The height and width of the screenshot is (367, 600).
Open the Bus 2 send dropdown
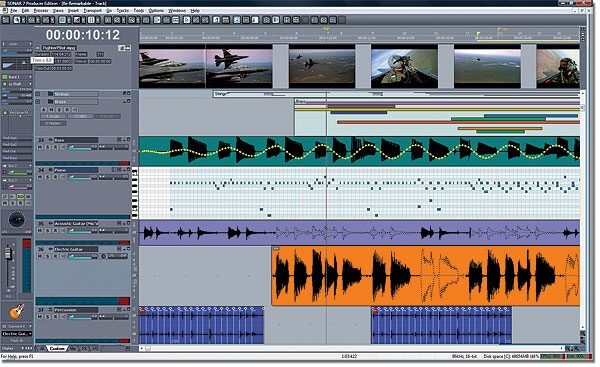coord(30,166)
